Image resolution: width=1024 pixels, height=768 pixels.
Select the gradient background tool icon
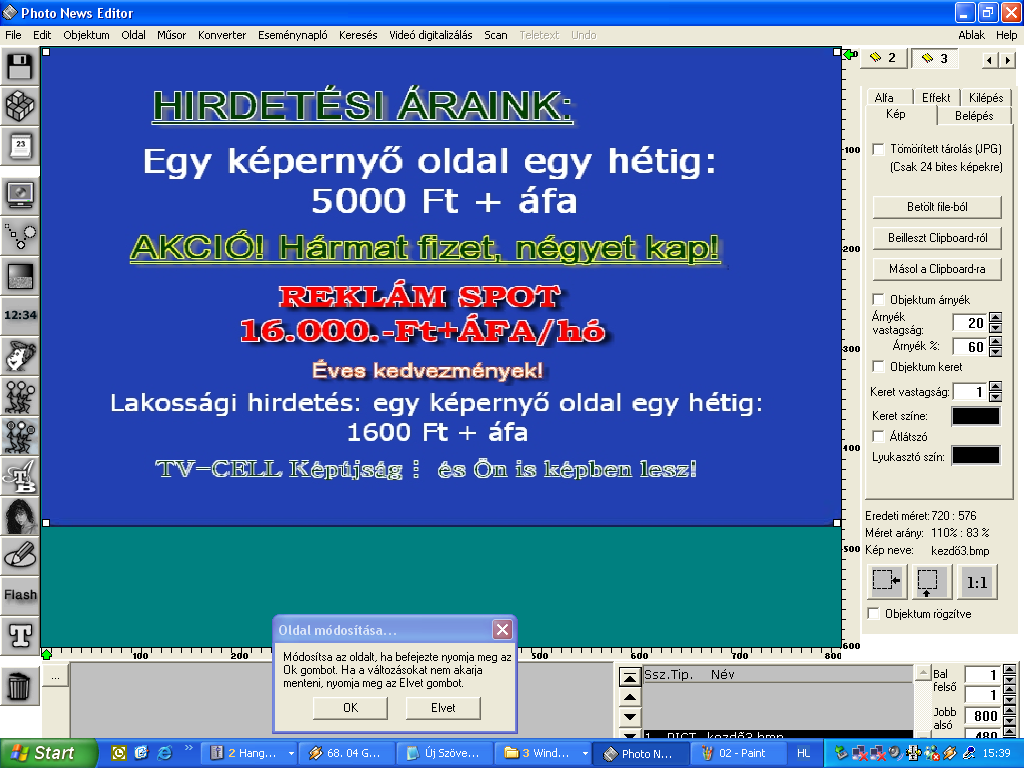click(x=20, y=274)
